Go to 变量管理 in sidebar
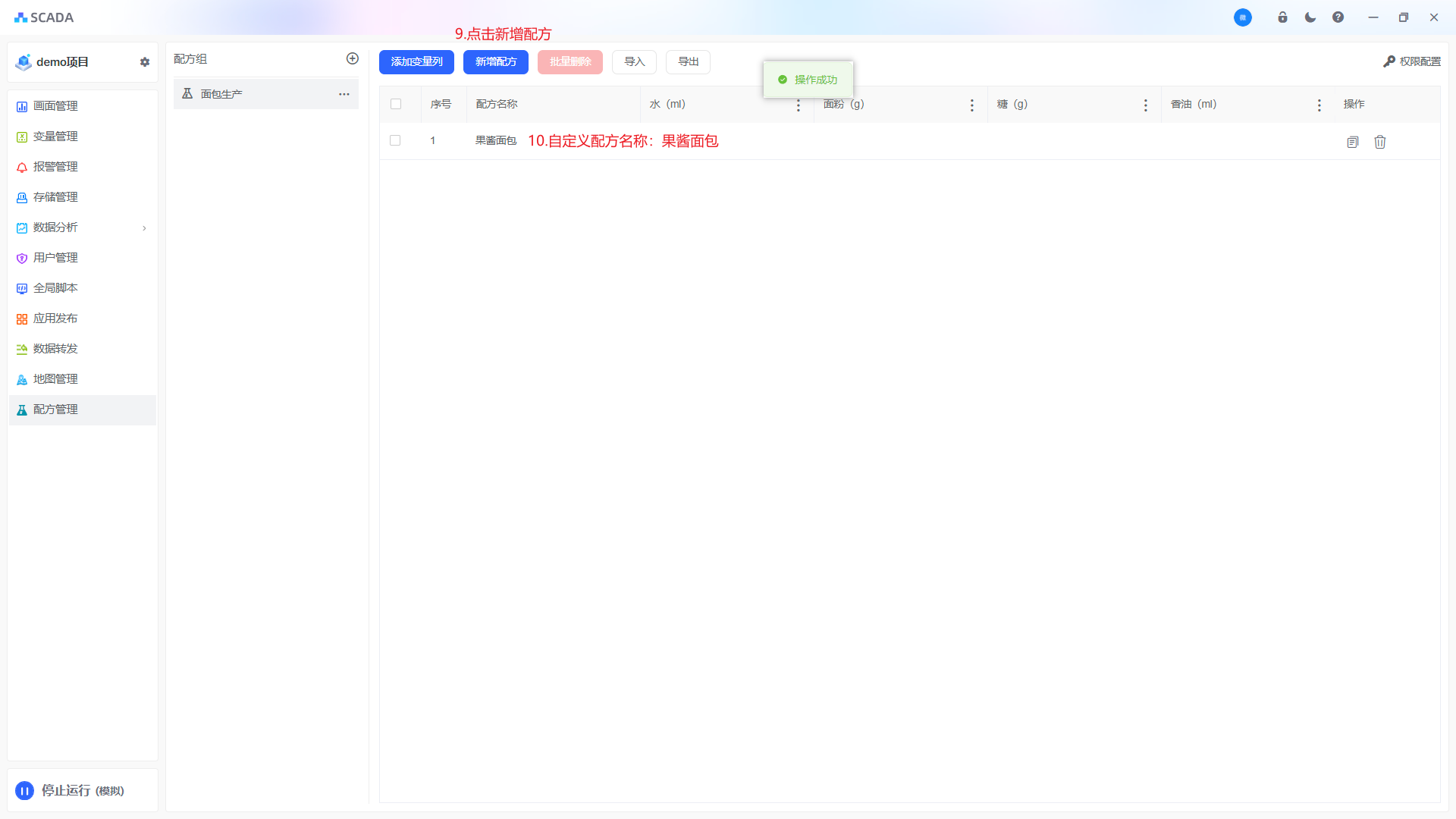This screenshot has width=1456, height=819. [x=55, y=136]
